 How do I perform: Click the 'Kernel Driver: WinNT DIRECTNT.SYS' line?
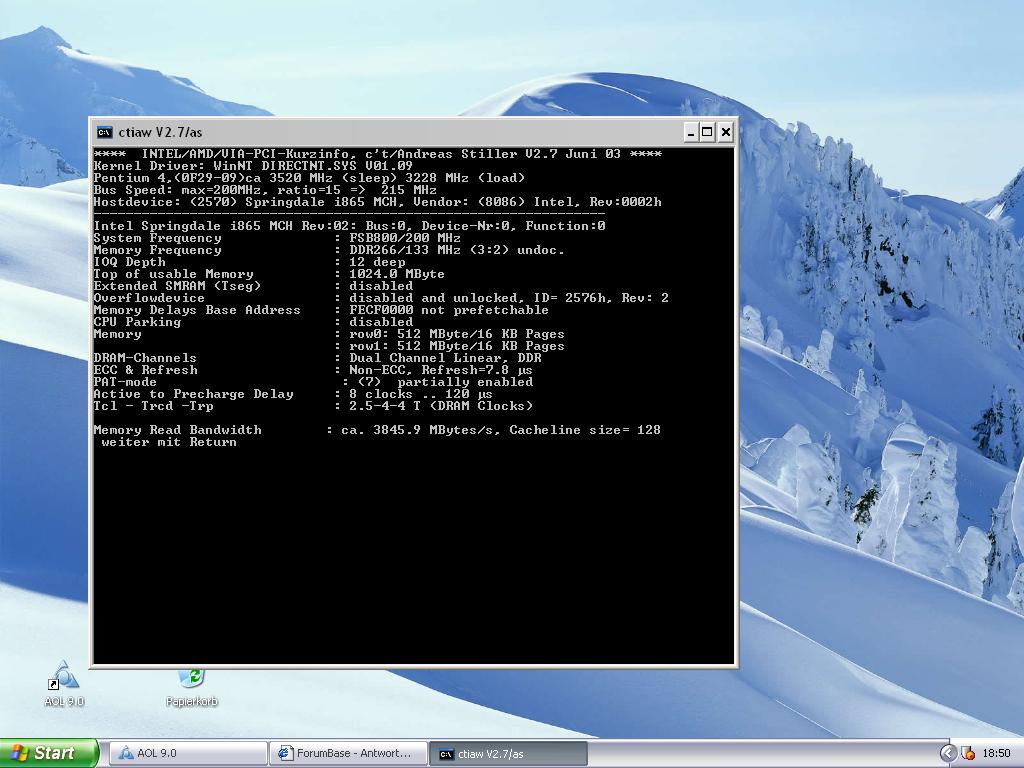[253, 166]
